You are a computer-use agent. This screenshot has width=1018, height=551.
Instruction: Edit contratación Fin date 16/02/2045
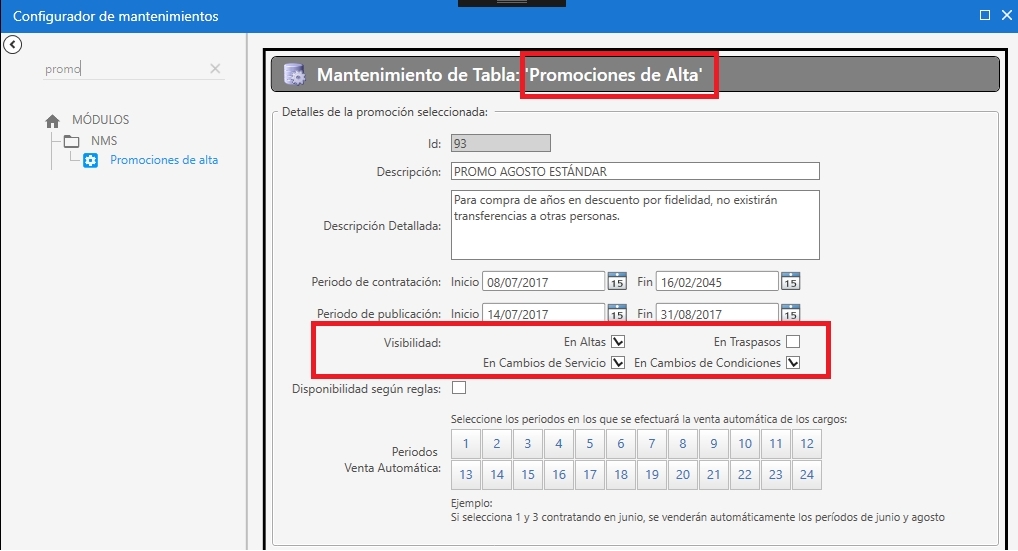[717, 282]
